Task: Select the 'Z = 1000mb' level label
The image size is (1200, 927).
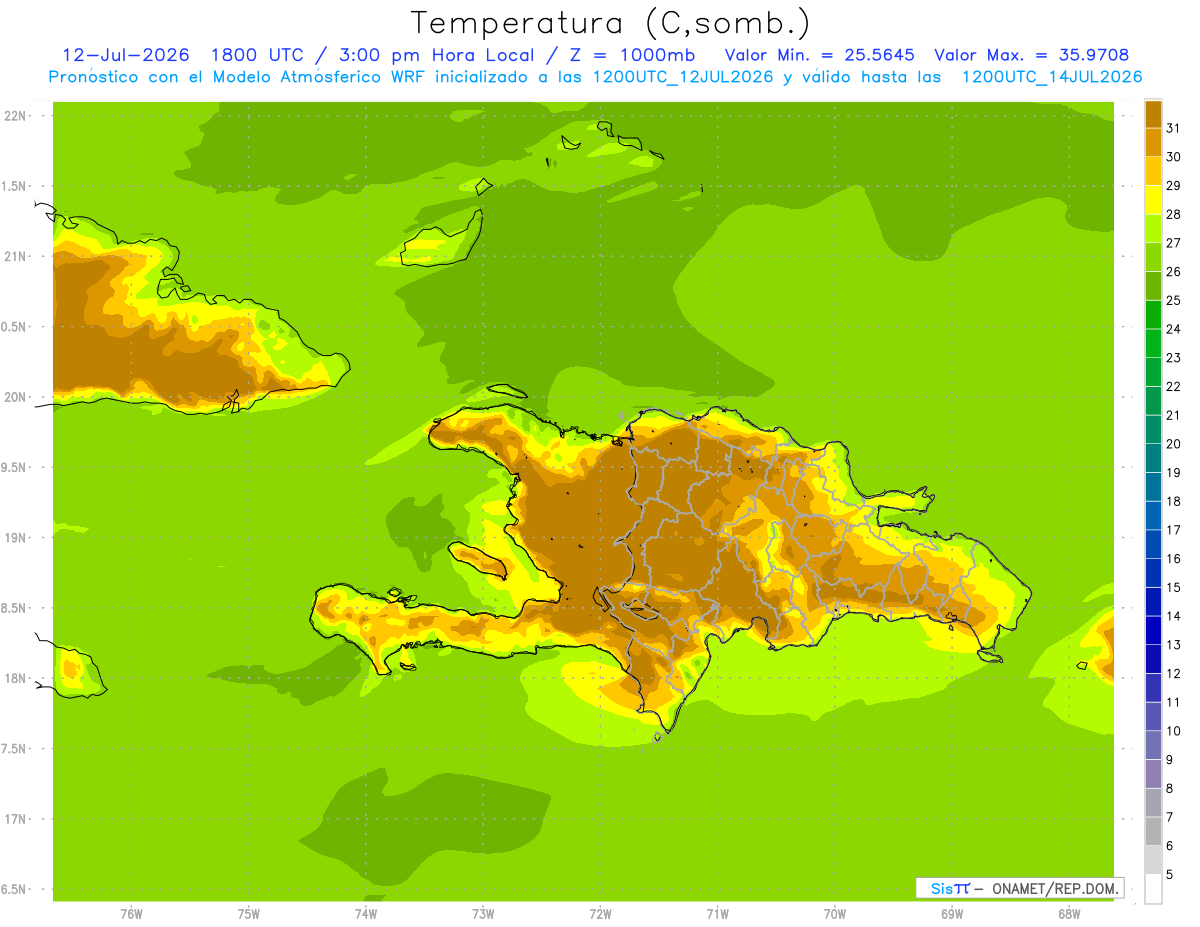Action: 629,55
